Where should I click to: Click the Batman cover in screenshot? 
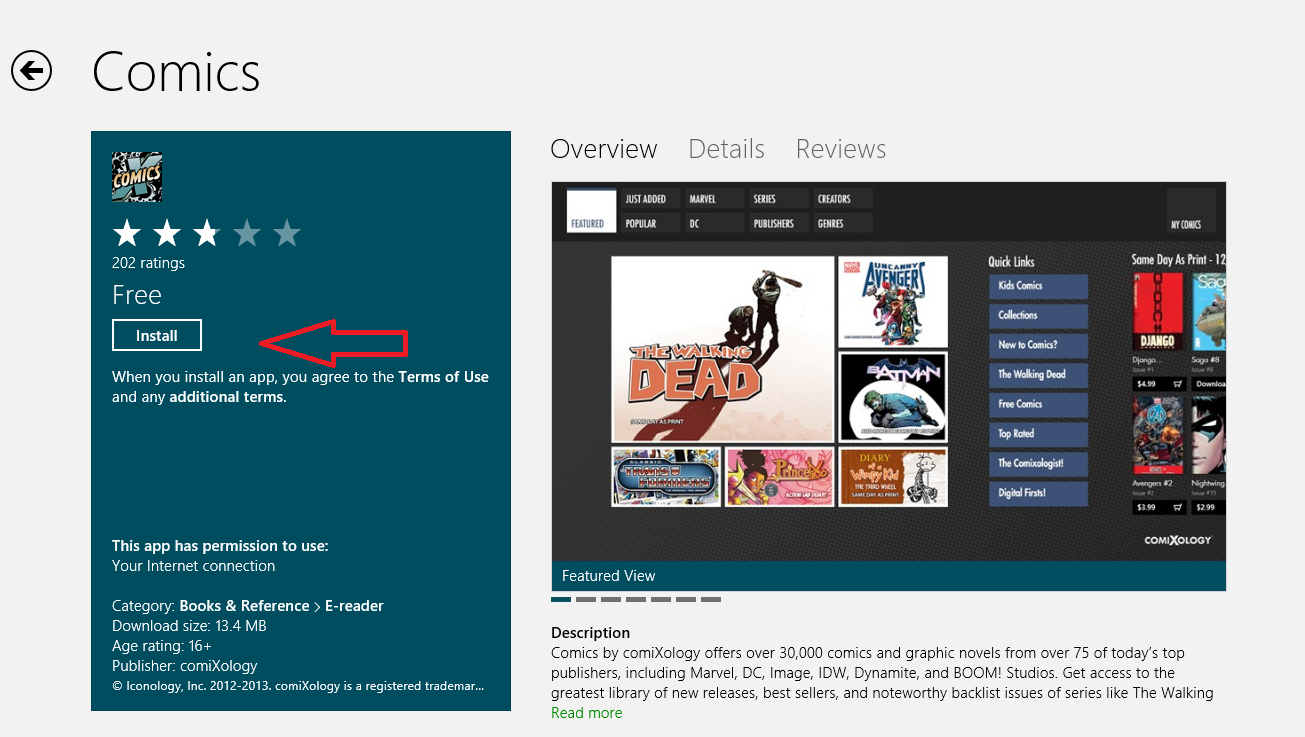tap(893, 397)
